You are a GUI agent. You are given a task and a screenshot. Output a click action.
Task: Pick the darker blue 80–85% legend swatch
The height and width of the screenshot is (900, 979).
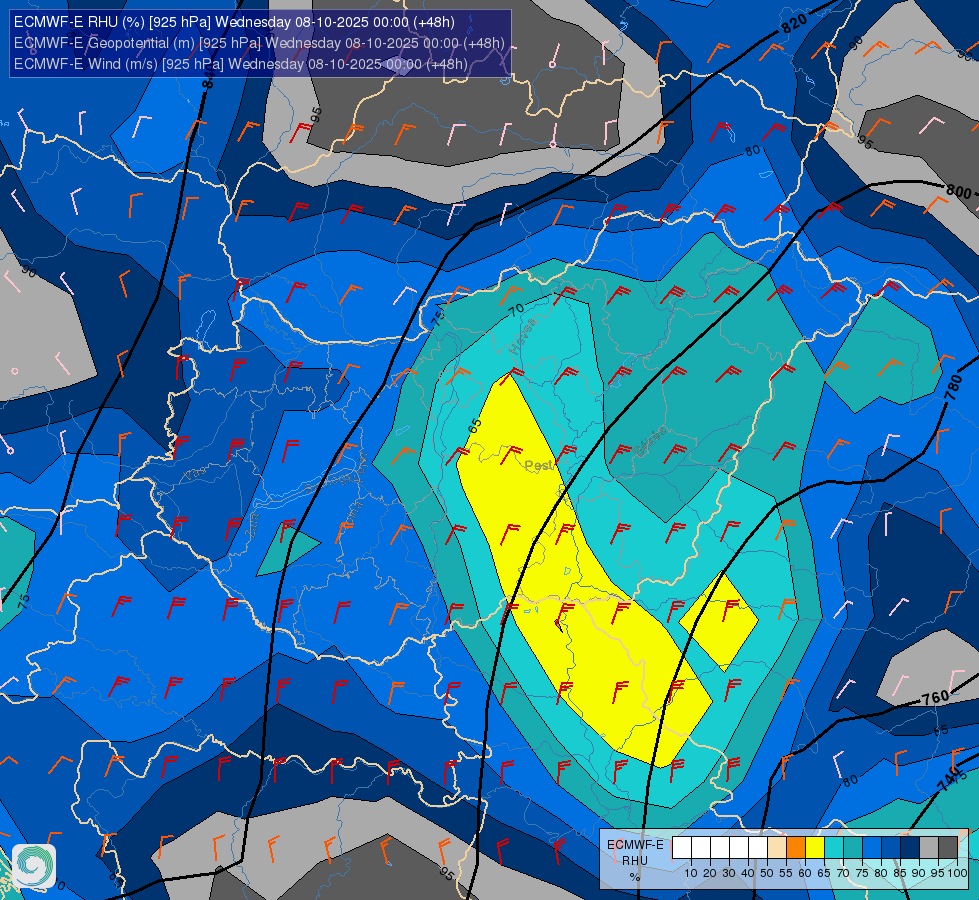pos(891,847)
